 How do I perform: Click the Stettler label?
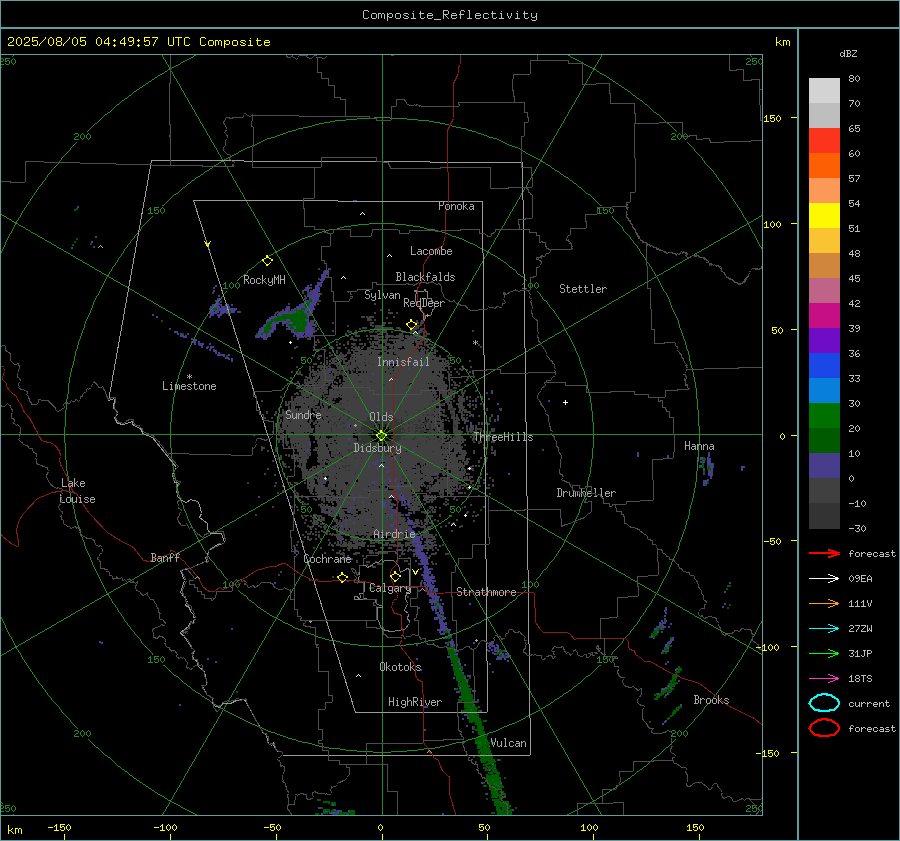(583, 289)
